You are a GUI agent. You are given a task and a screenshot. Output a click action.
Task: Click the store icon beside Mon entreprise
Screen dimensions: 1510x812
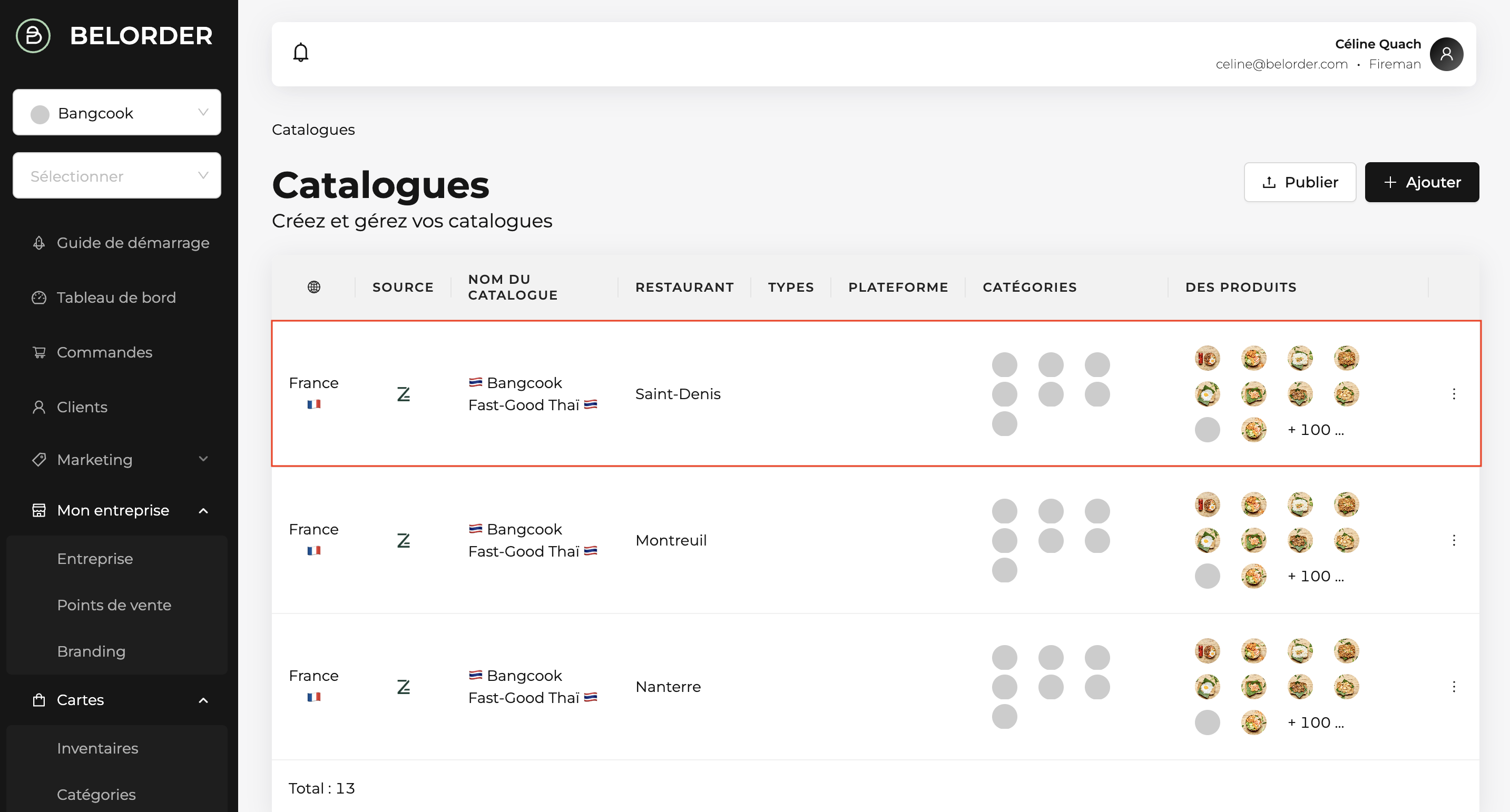click(x=38, y=511)
